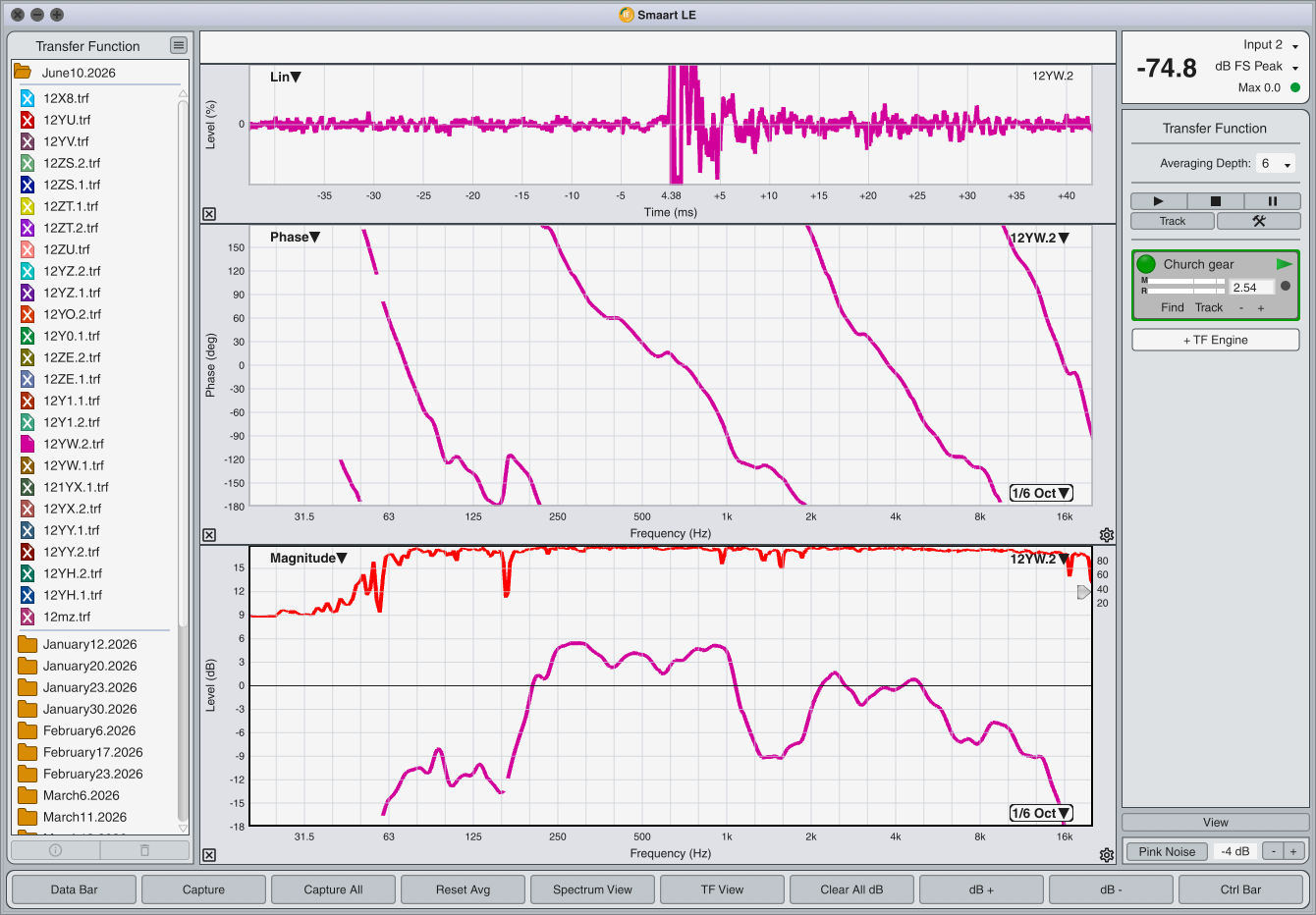Viewport: 1316px width, 915px height.
Task: Click delay value field 2.54
Action: coord(1252,288)
